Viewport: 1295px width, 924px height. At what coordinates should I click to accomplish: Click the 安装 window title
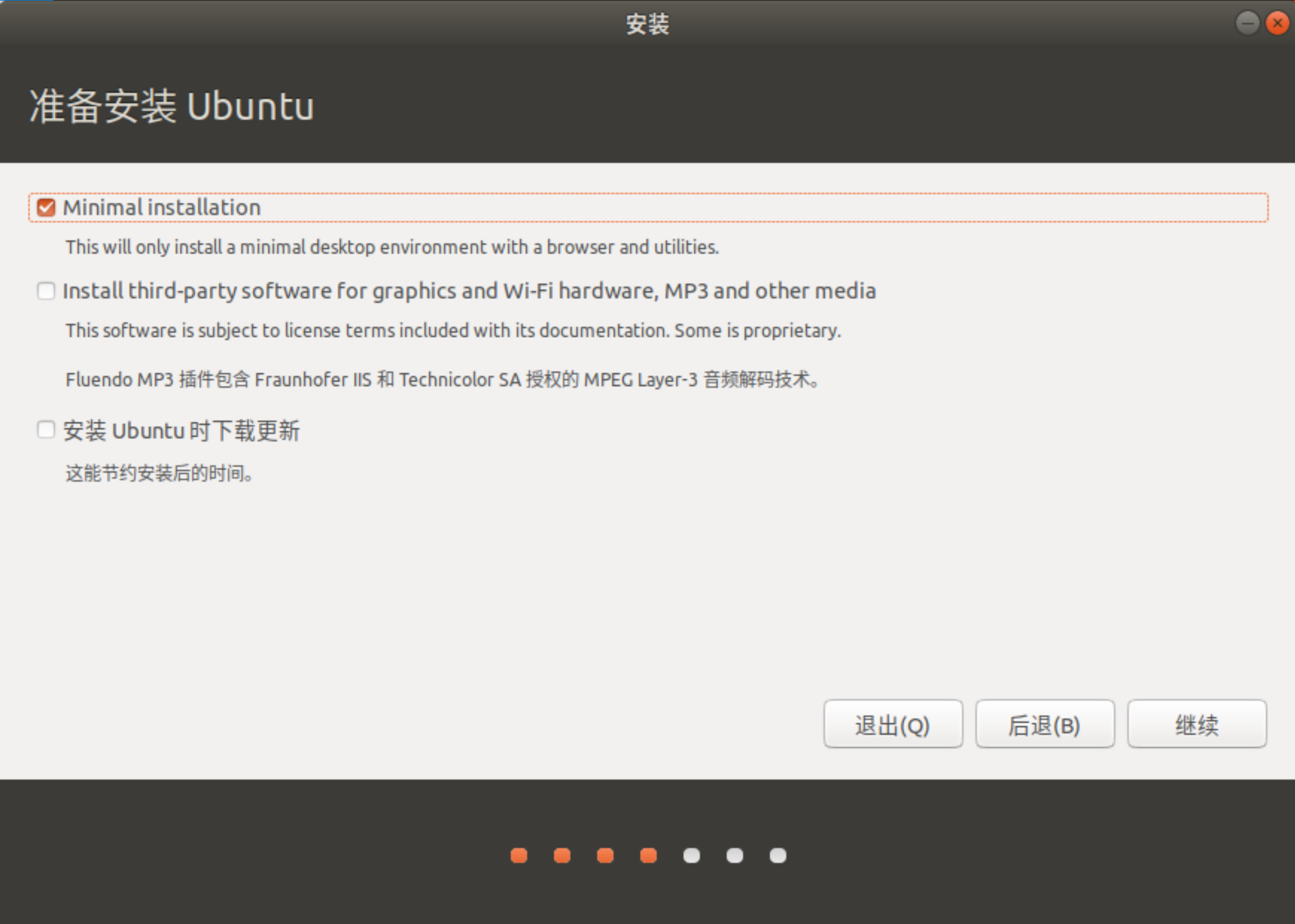tap(647, 24)
